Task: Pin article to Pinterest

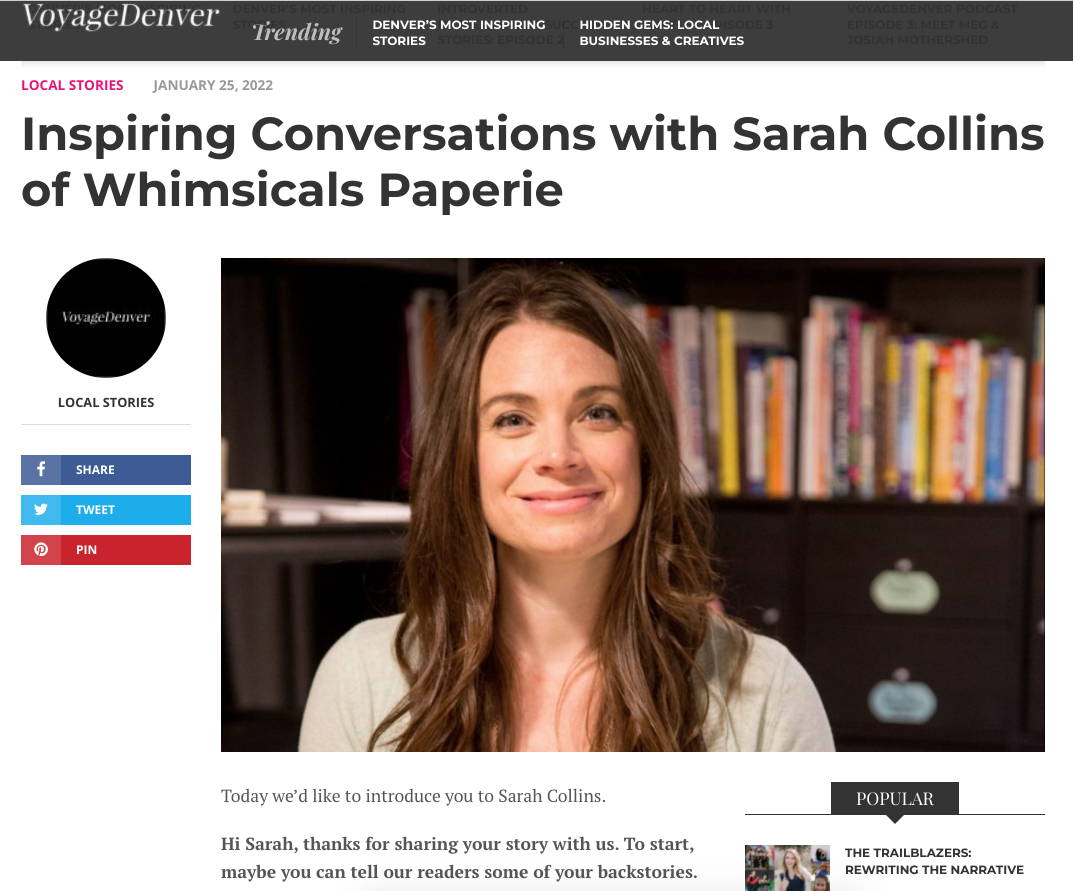Action: 106,550
